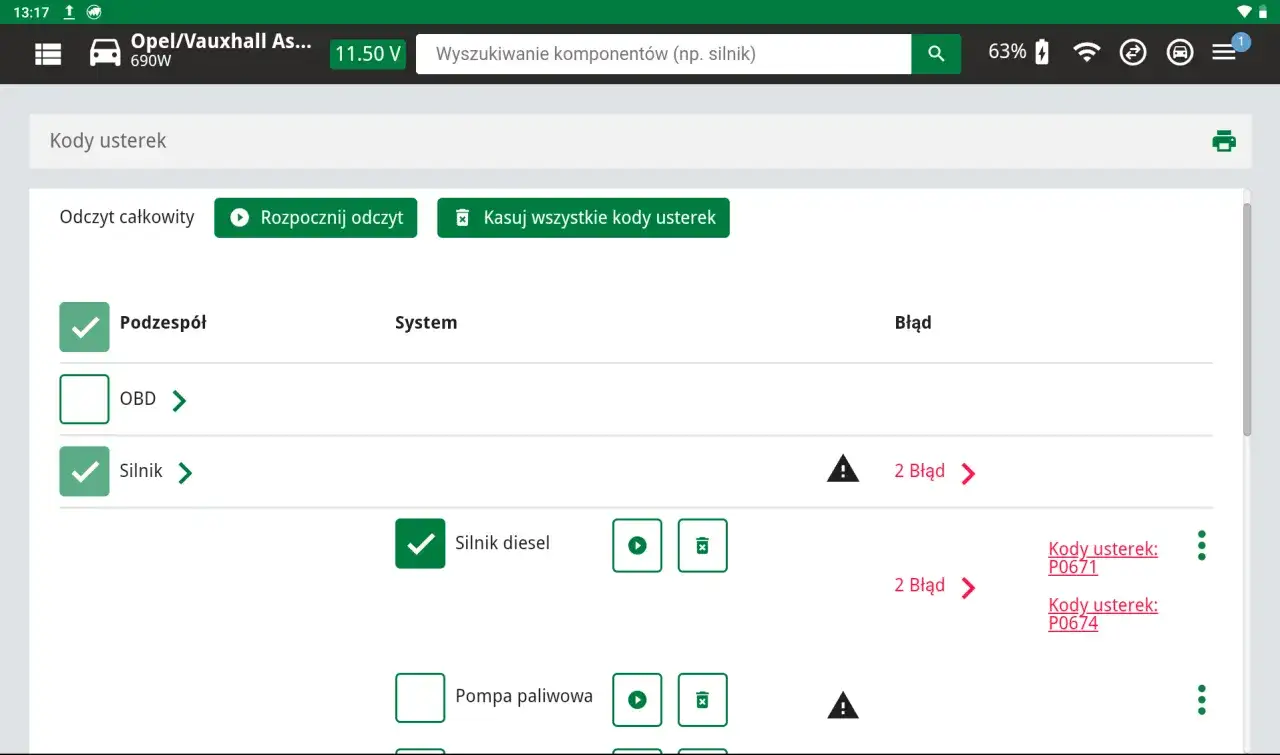The image size is (1280, 755).
Task: Expand the Silnik row chevron
Action: pyautogui.click(x=185, y=473)
